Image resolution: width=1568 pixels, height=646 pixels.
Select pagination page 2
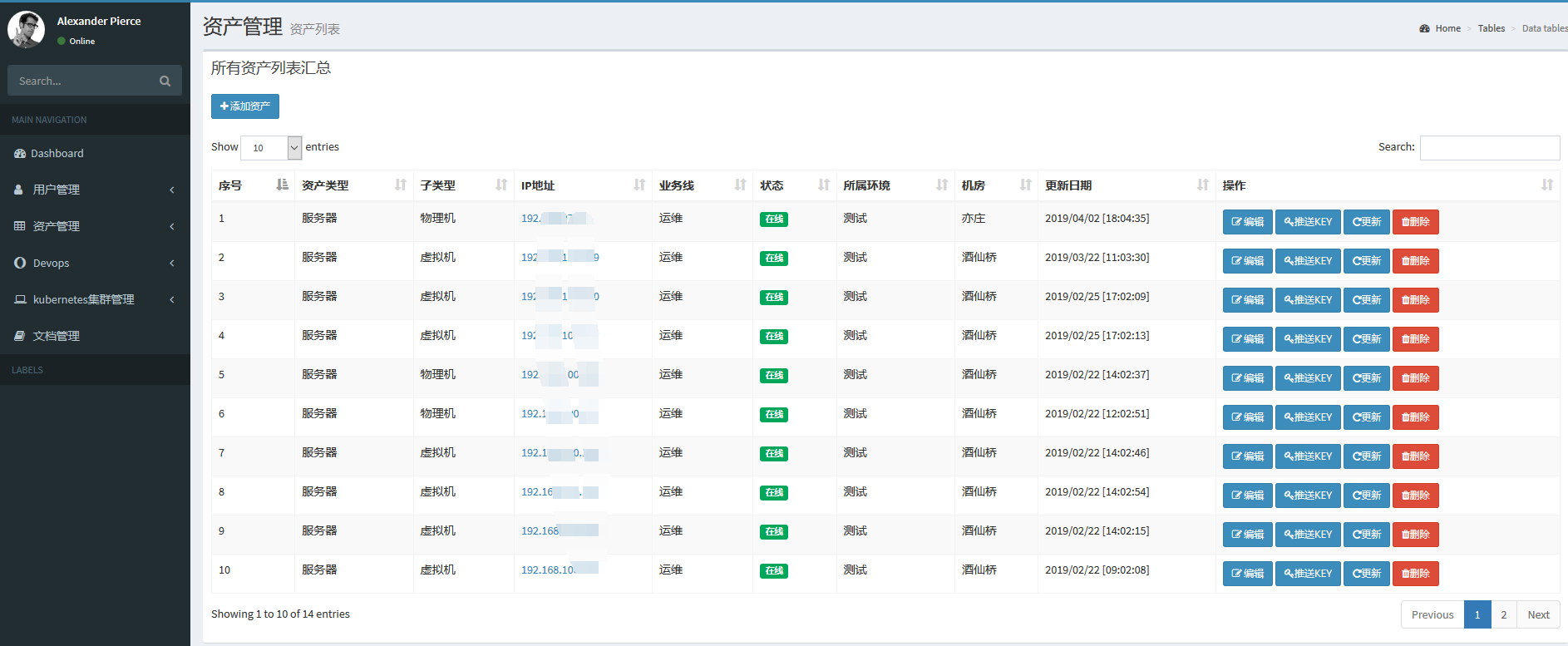1503,615
